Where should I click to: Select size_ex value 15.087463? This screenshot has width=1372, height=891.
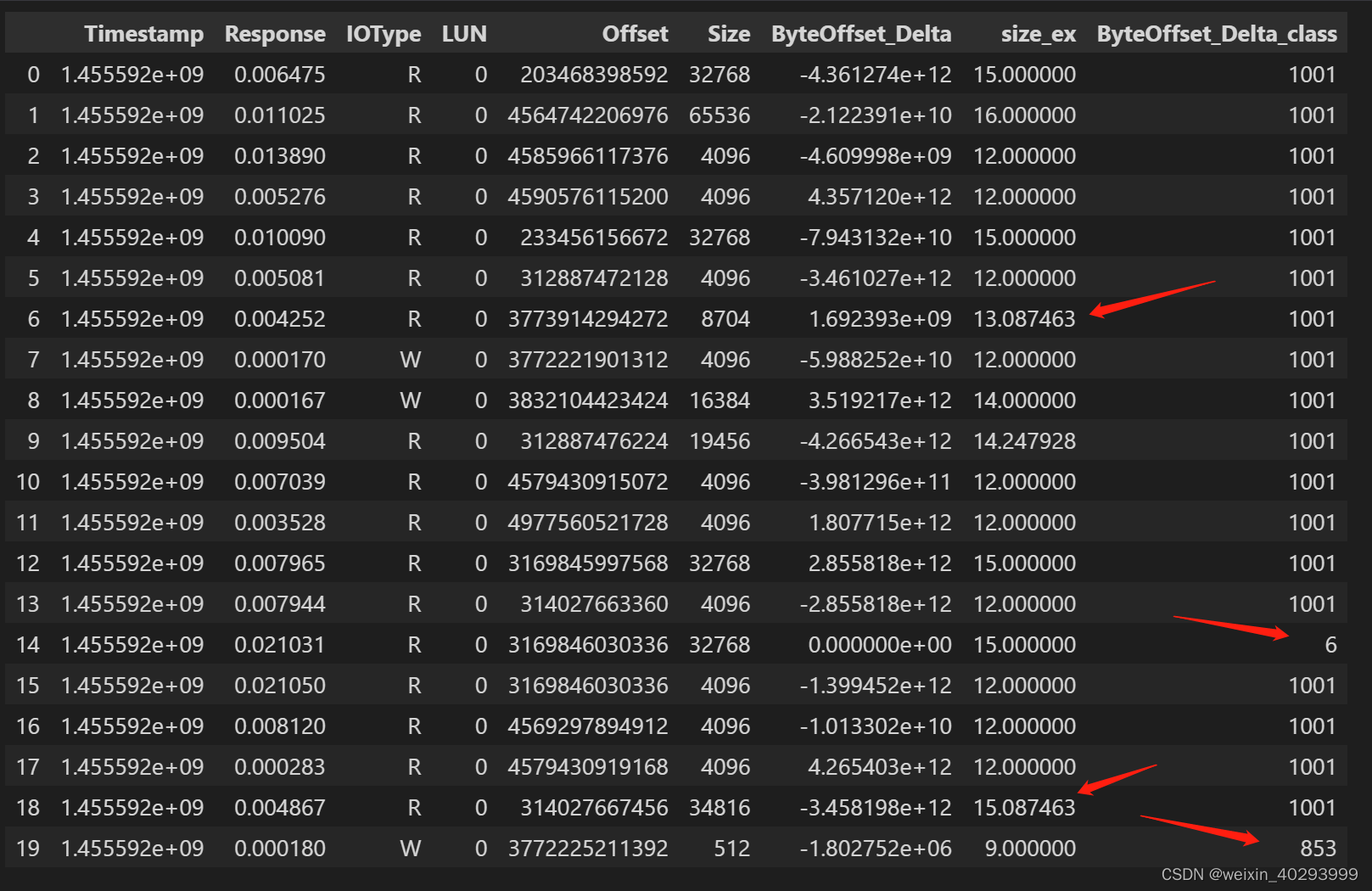point(1024,808)
